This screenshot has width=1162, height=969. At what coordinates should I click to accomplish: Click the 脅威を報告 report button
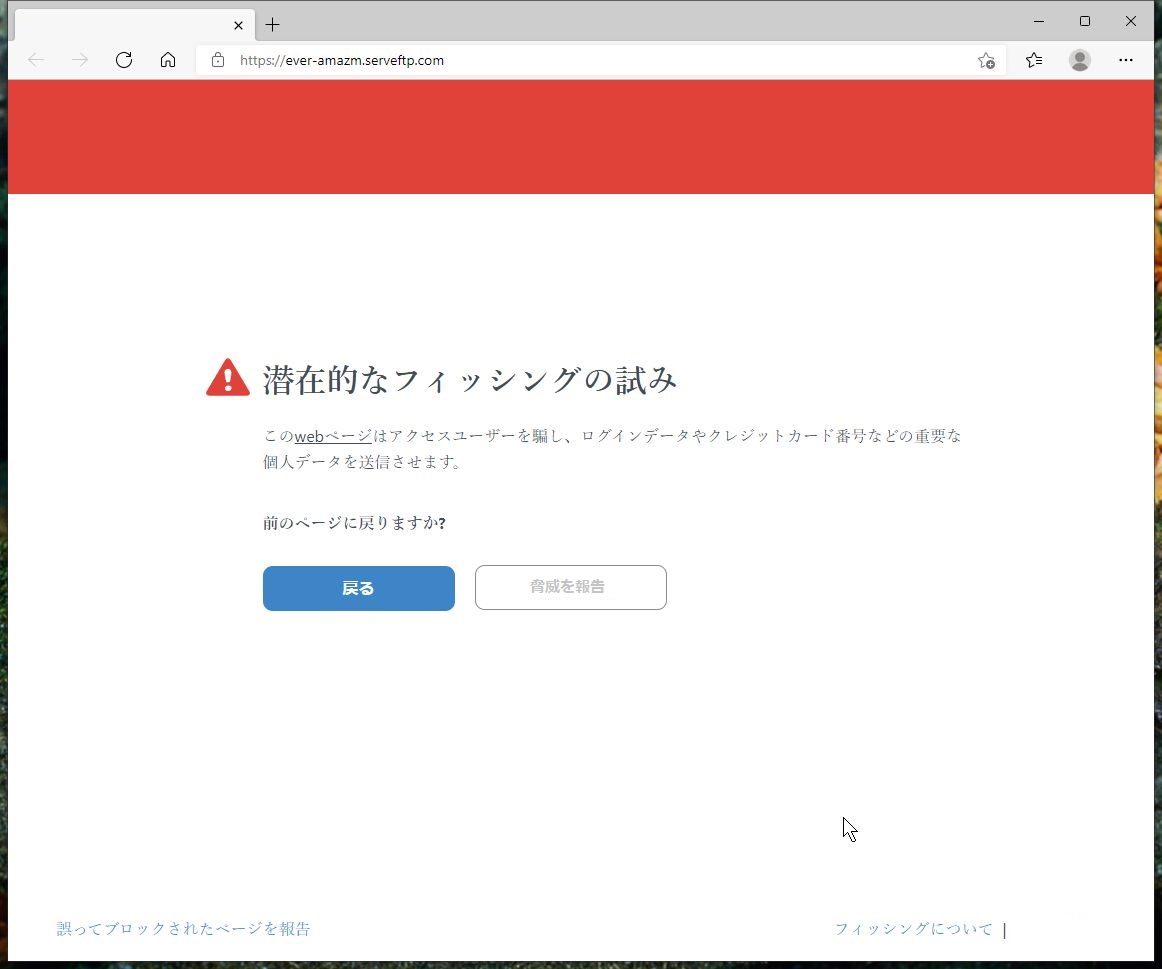[570, 587]
